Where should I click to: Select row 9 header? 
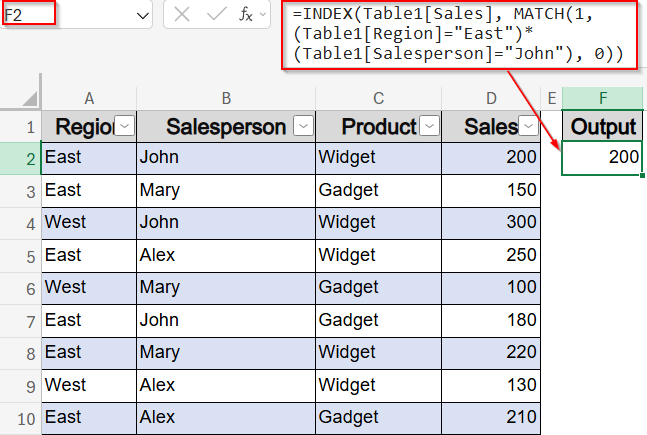point(21,386)
